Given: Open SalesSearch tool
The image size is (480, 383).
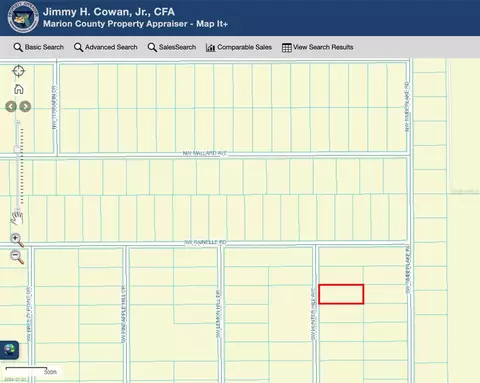Looking at the screenshot, I should pos(172,47).
